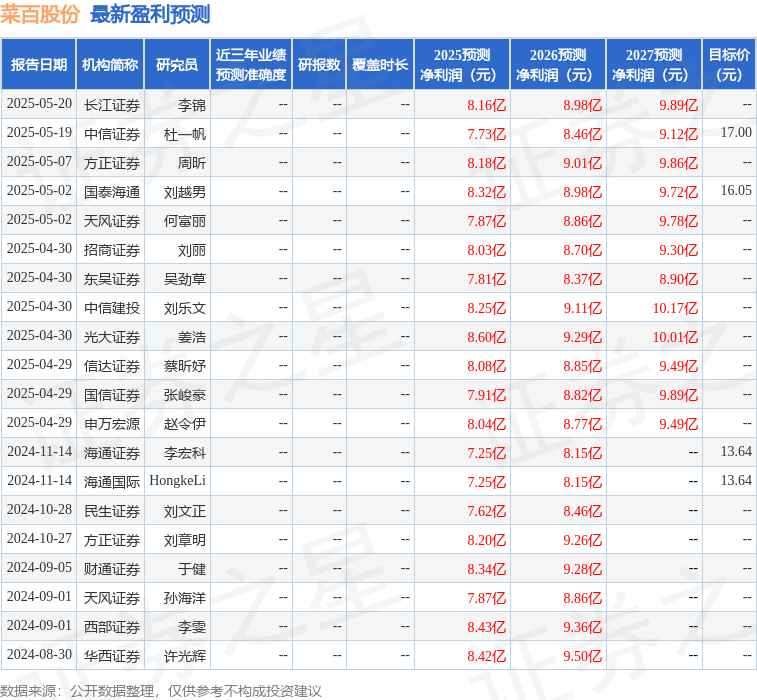
Task: Click analyst name 何富丽
Action: point(185,221)
